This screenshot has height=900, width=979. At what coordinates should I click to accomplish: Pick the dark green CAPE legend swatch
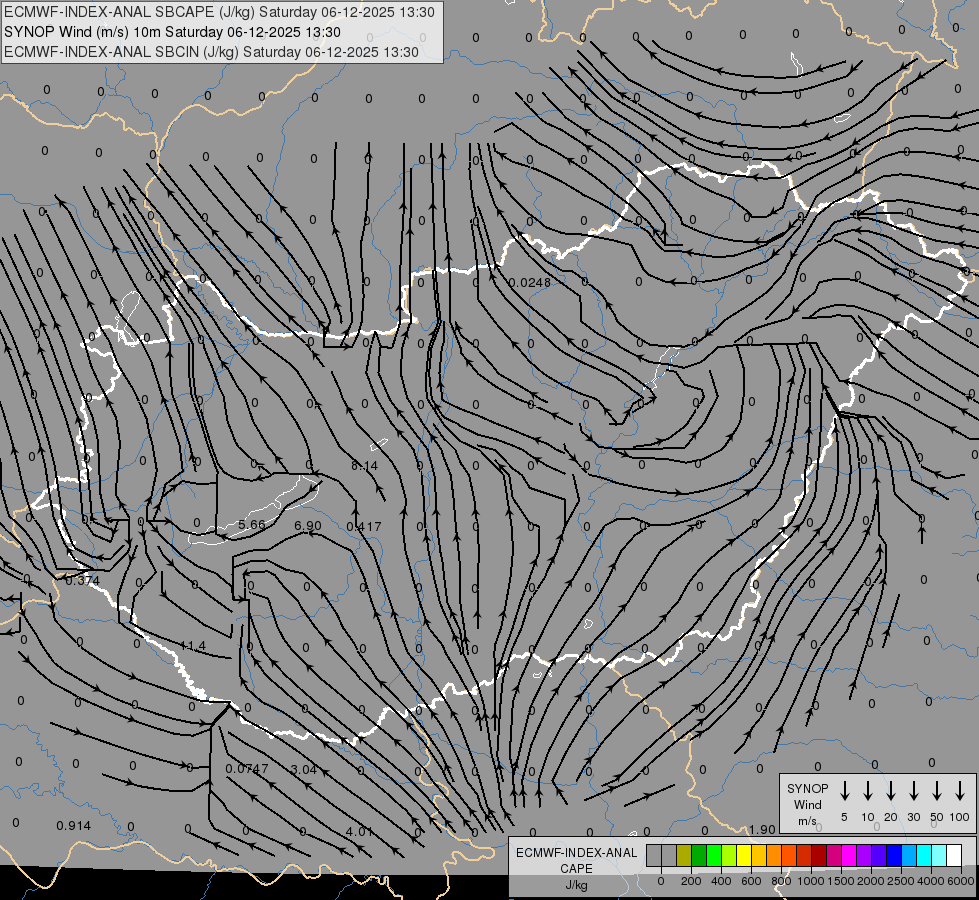click(x=699, y=855)
